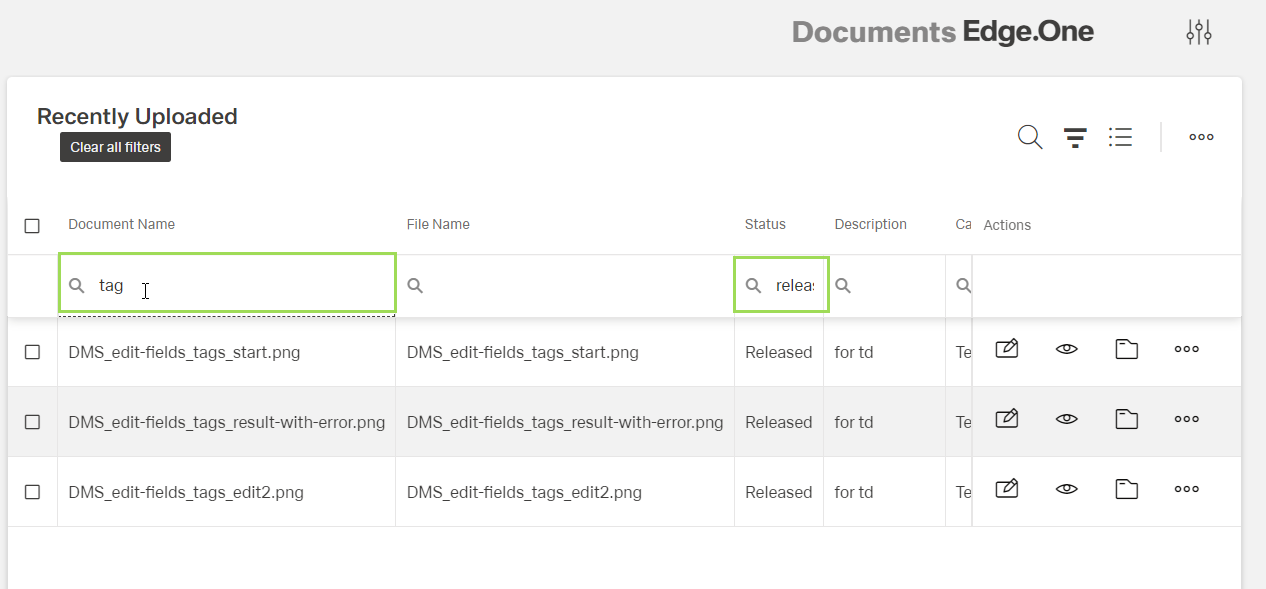1266x589 pixels.
Task: Toggle the select-all checkbox in header
Action: [32, 226]
